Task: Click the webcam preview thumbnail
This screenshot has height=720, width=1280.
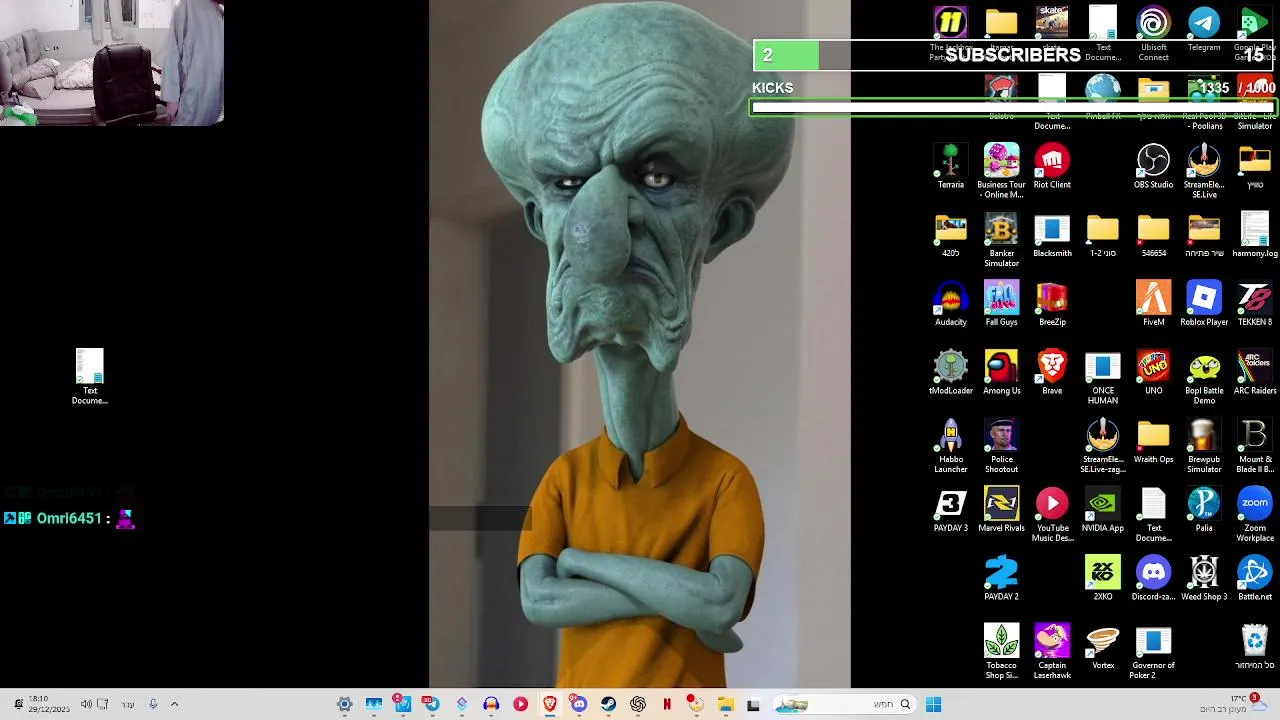Action: click(x=112, y=62)
